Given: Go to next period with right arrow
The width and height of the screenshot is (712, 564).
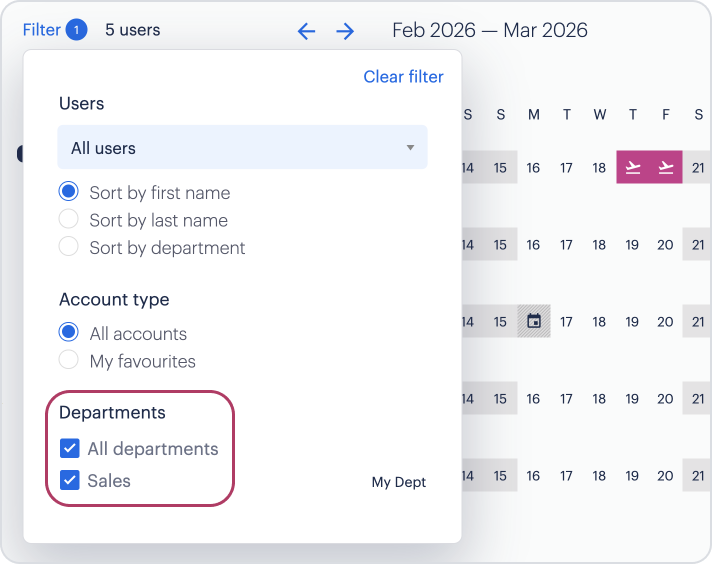Looking at the screenshot, I should (345, 31).
